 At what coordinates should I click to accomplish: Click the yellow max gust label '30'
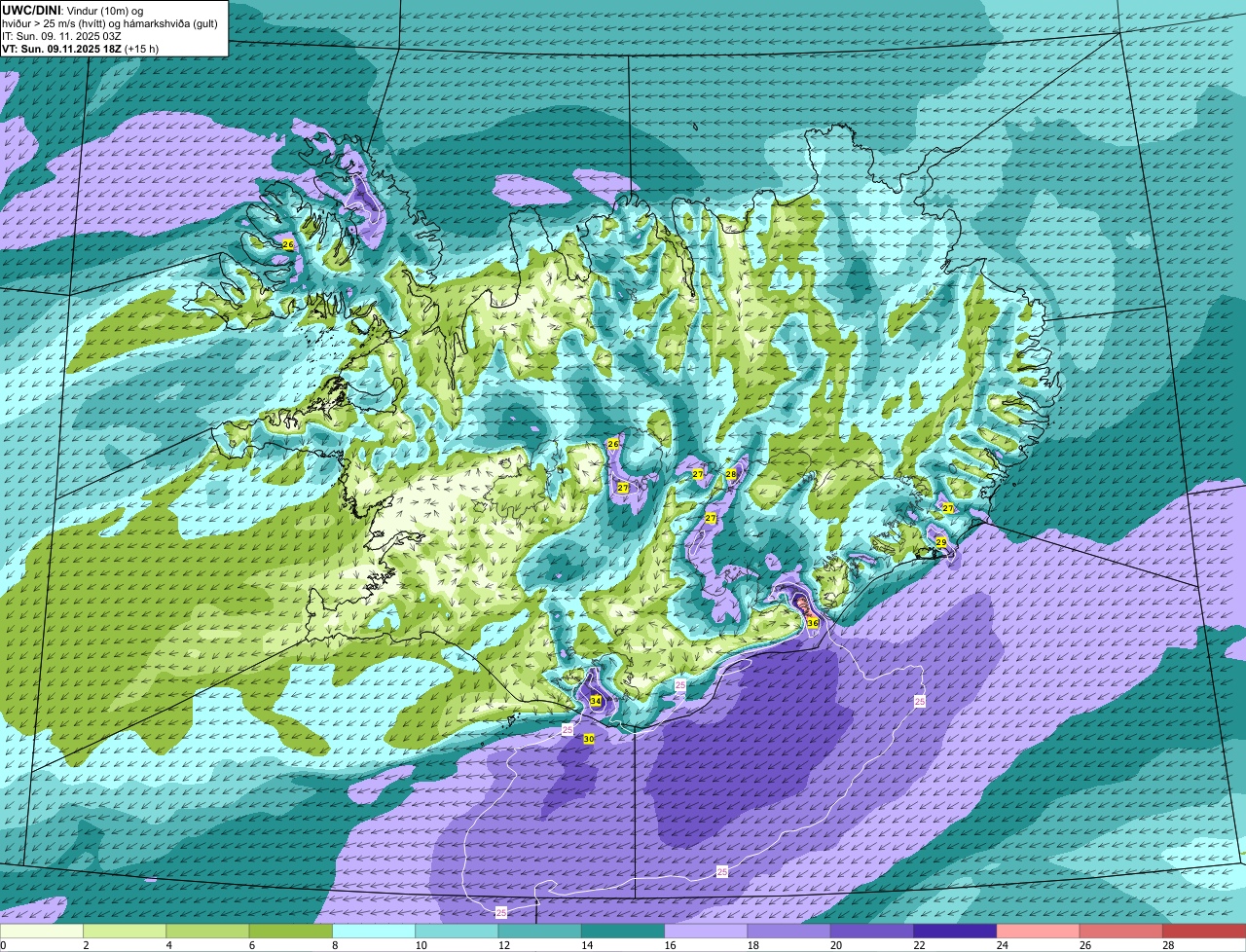(589, 740)
